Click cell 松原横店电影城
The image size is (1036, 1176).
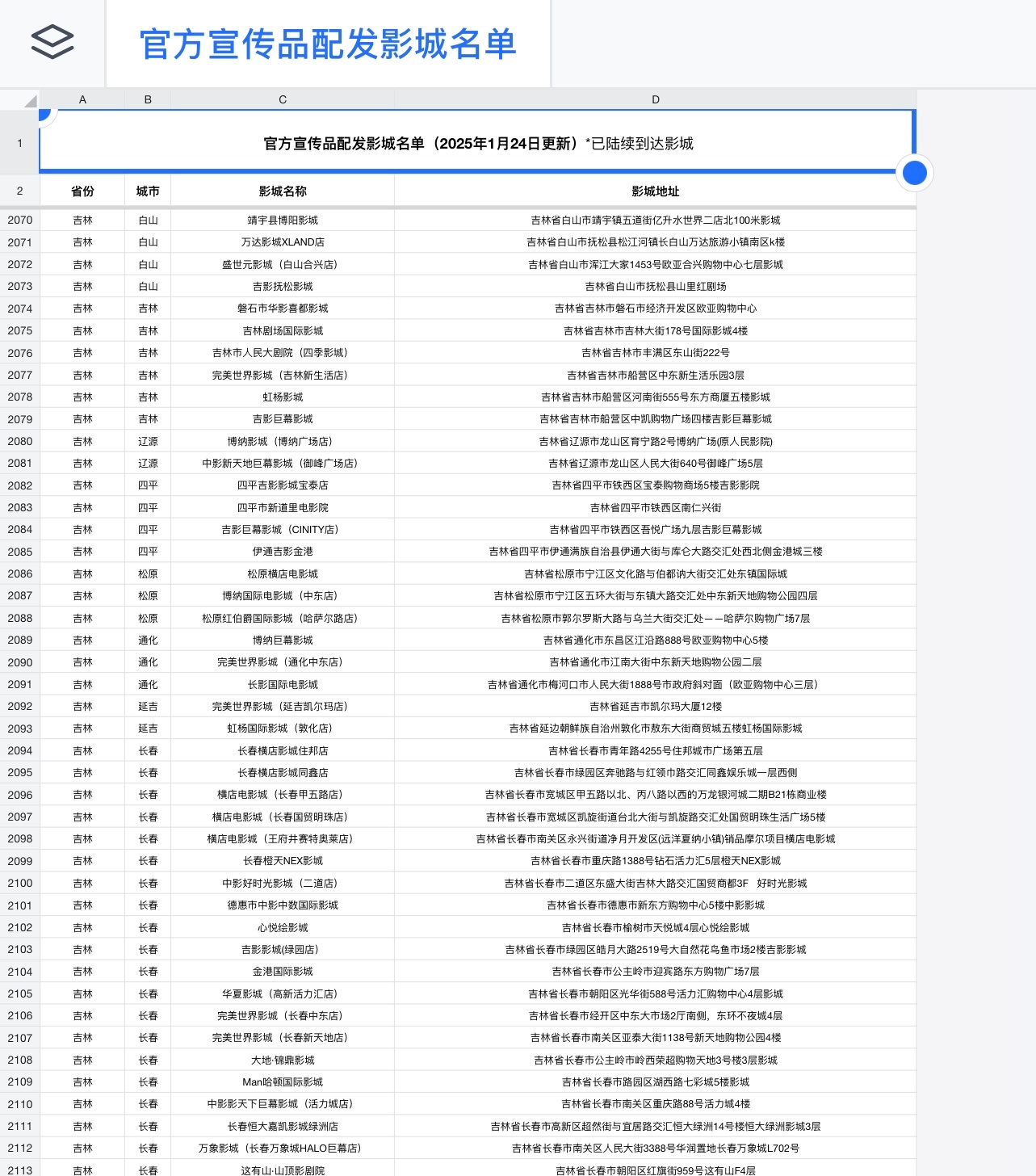pos(283,573)
